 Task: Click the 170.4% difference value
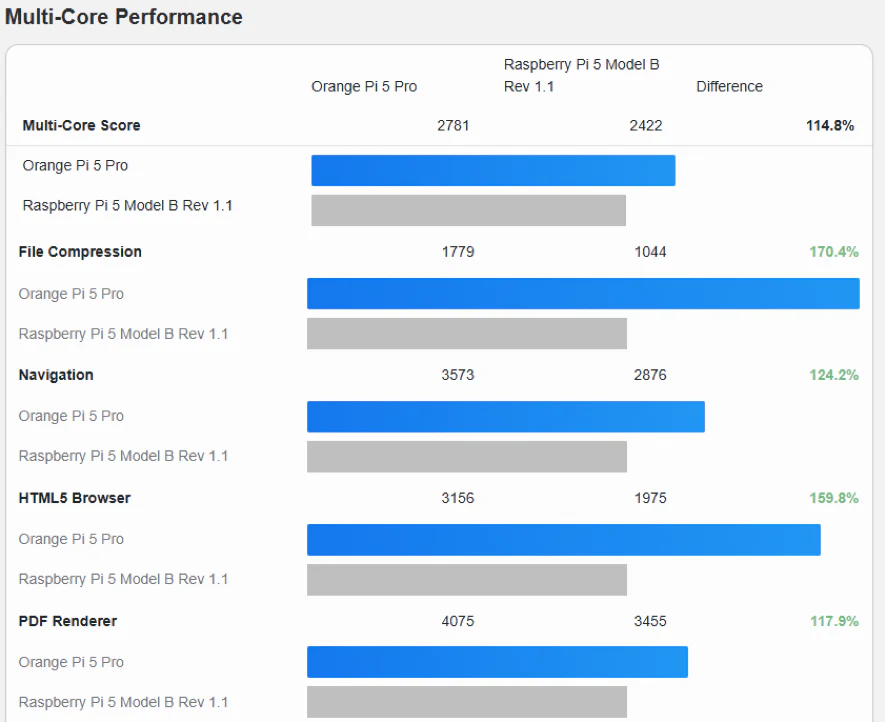834,252
